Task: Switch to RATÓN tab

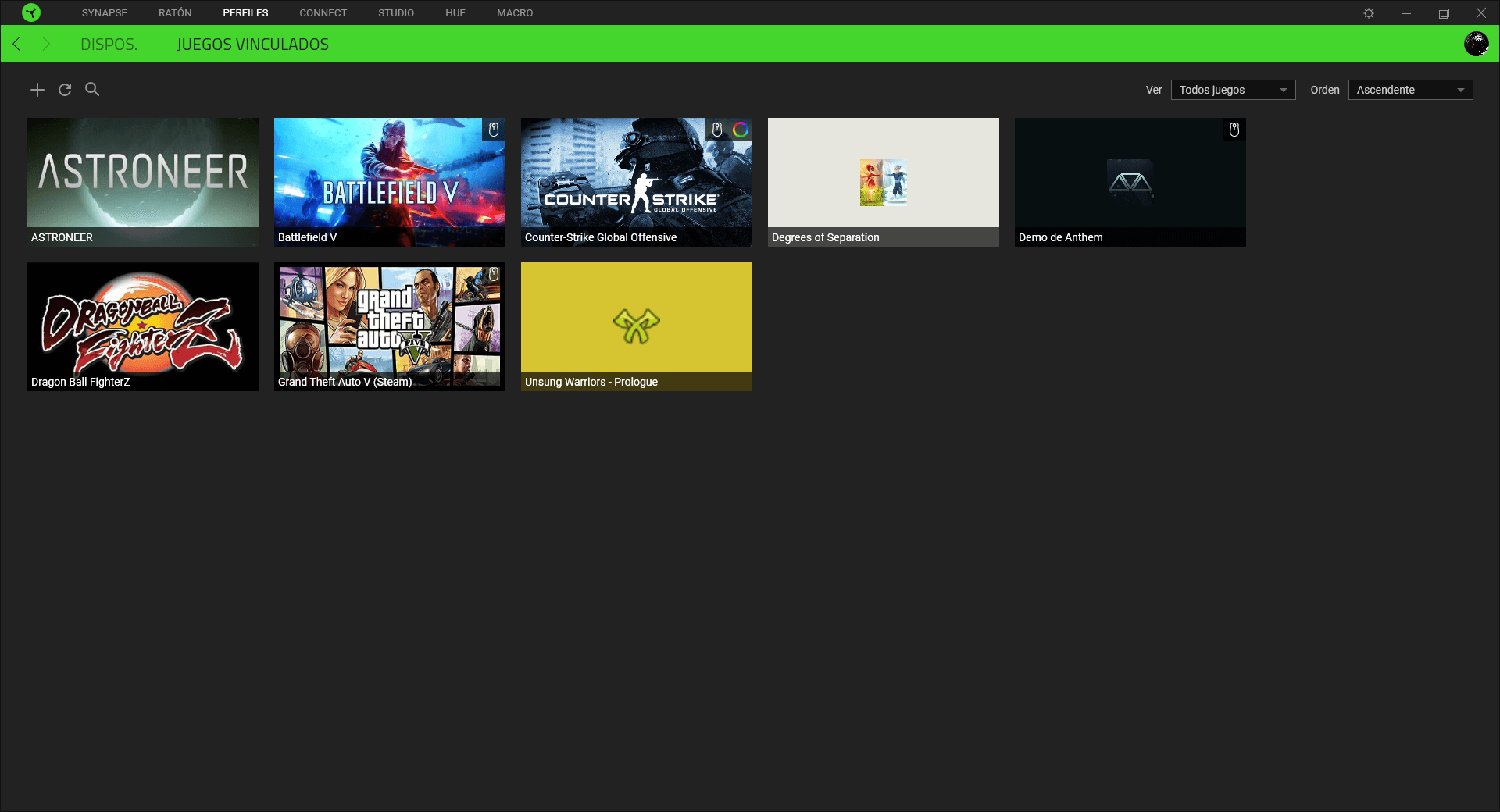Action: click(175, 13)
